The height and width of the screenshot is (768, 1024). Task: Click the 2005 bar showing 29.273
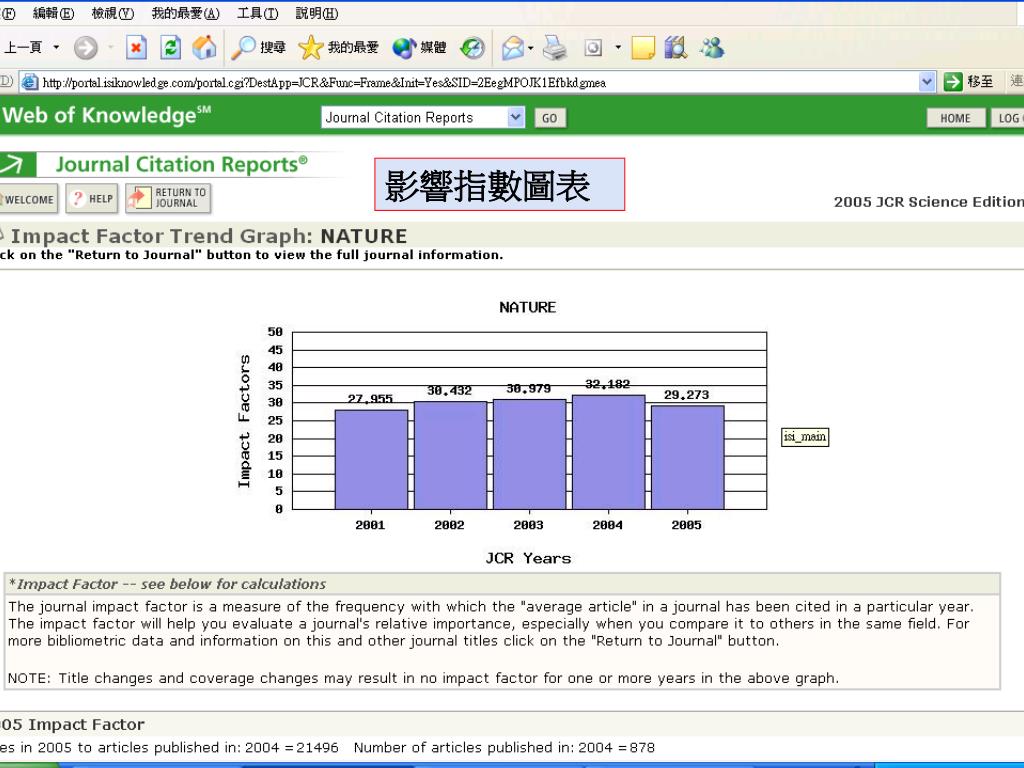(687, 457)
